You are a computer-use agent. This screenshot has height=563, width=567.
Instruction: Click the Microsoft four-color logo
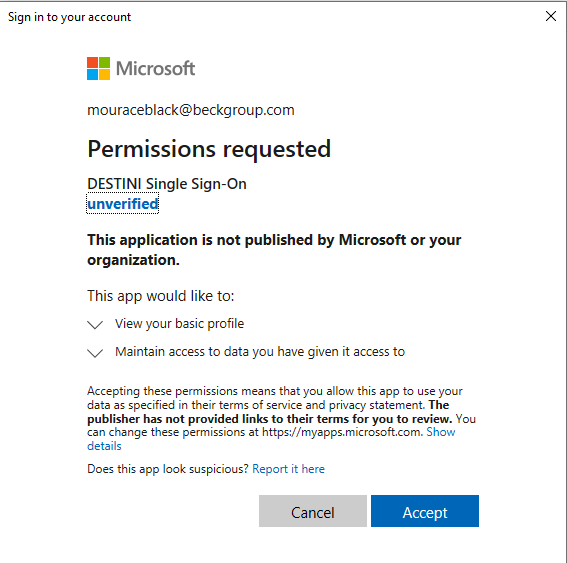[98, 68]
